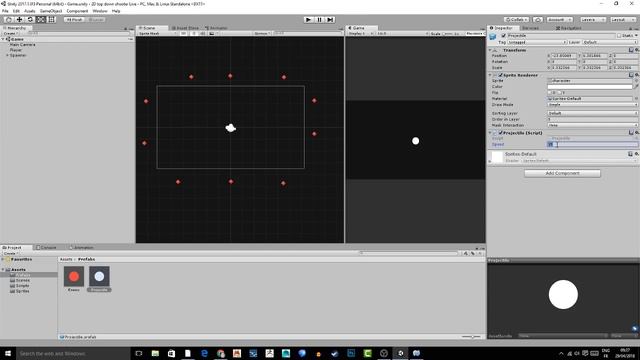The width and height of the screenshot is (640, 360).
Task: Open the Transform component help book icon
Action: (631, 50)
